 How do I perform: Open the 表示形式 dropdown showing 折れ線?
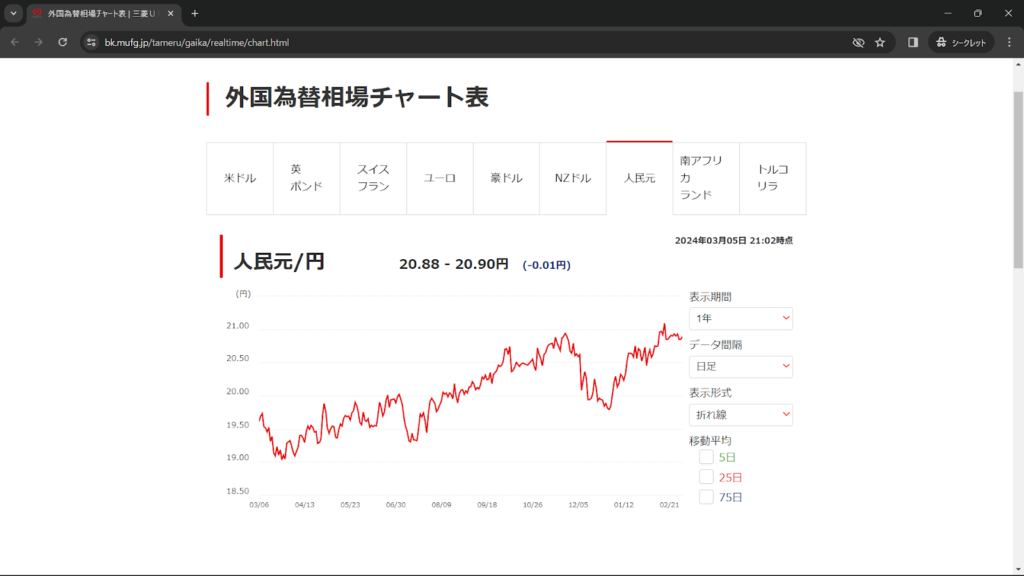740,414
